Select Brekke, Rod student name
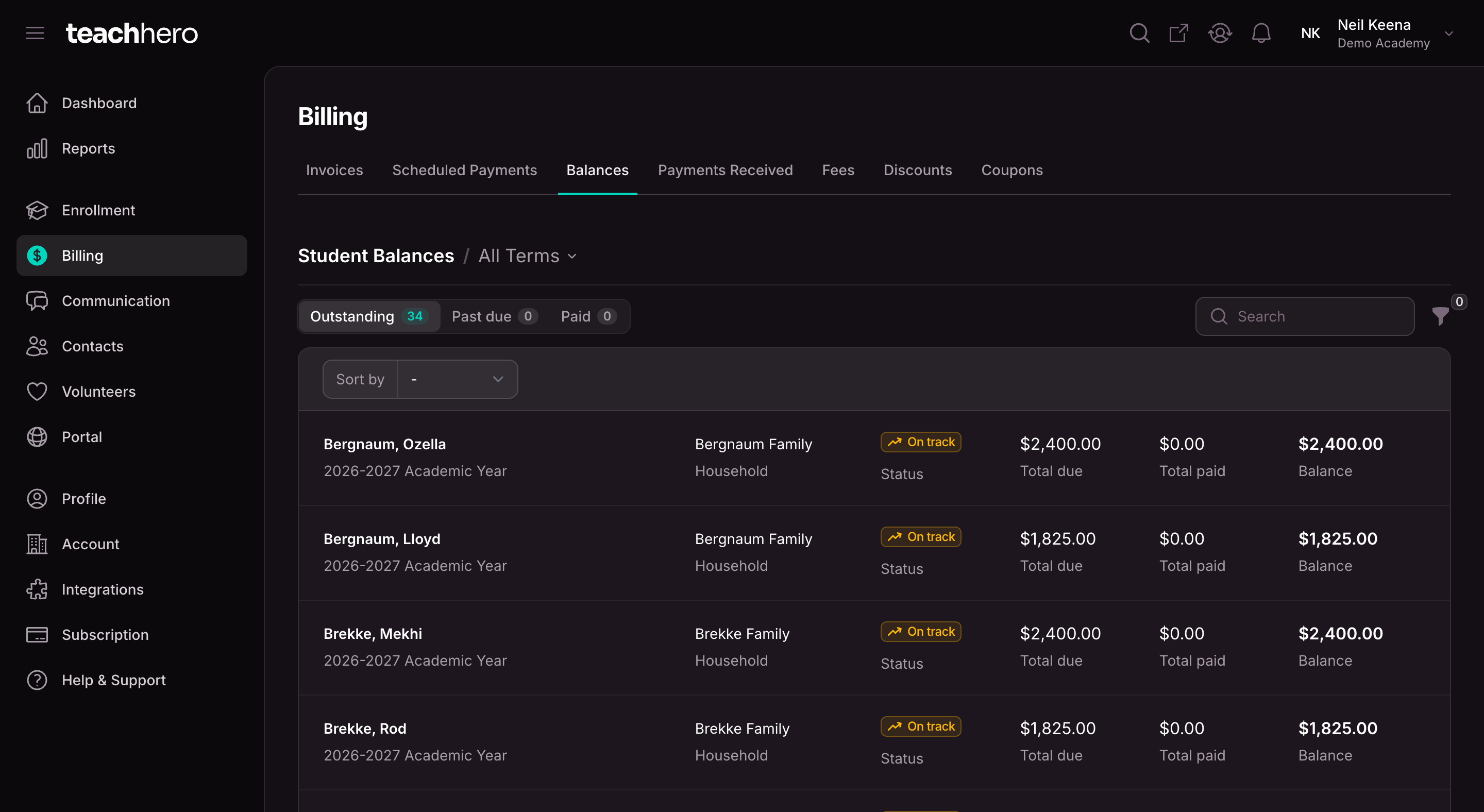The image size is (1484, 812). pos(365,729)
